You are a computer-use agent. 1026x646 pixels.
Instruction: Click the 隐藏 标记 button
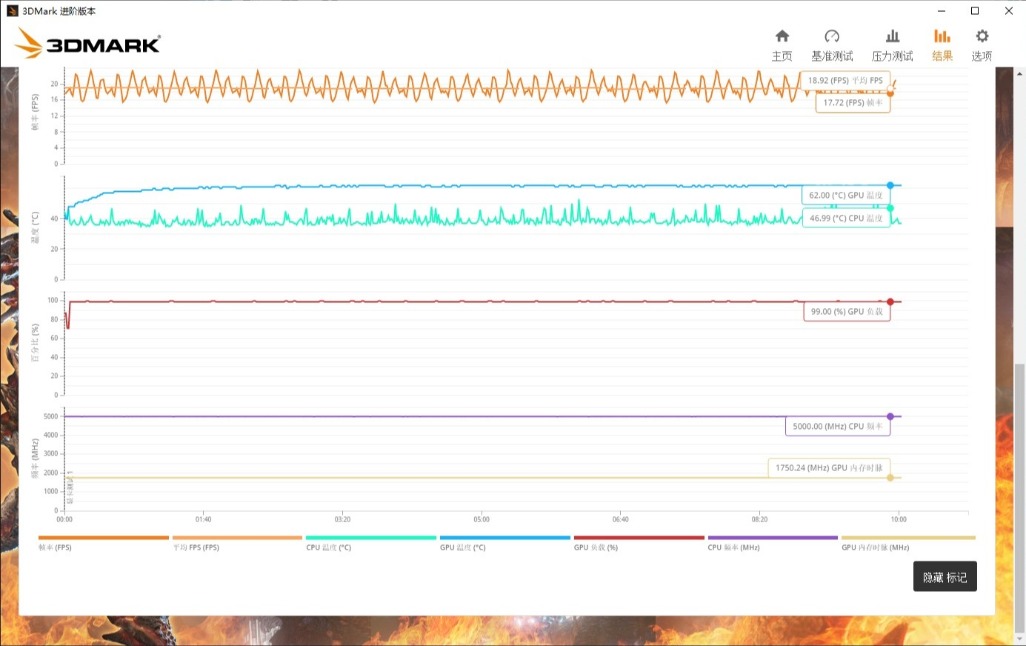(x=944, y=577)
